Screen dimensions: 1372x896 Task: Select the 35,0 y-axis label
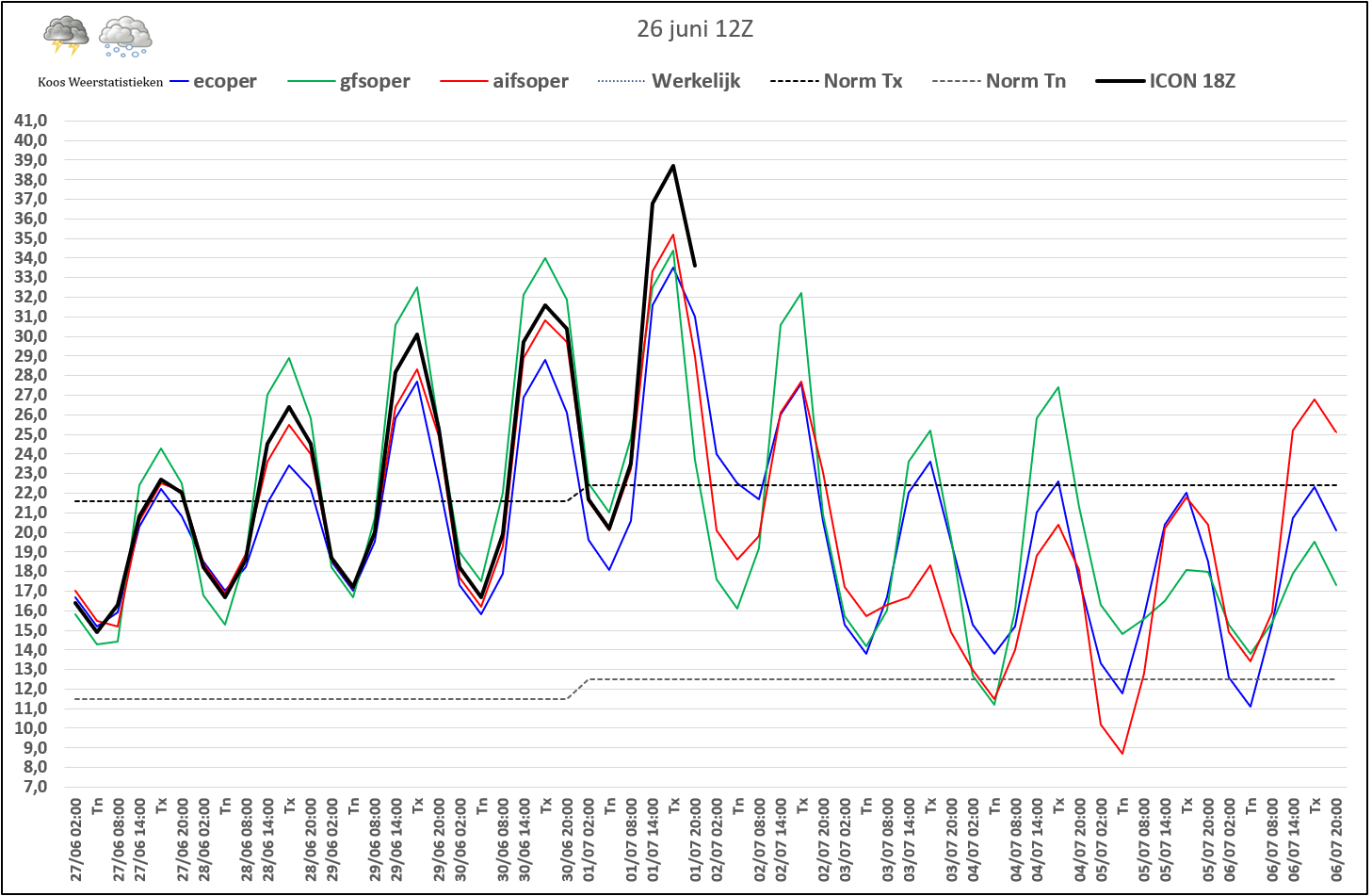click(31, 238)
